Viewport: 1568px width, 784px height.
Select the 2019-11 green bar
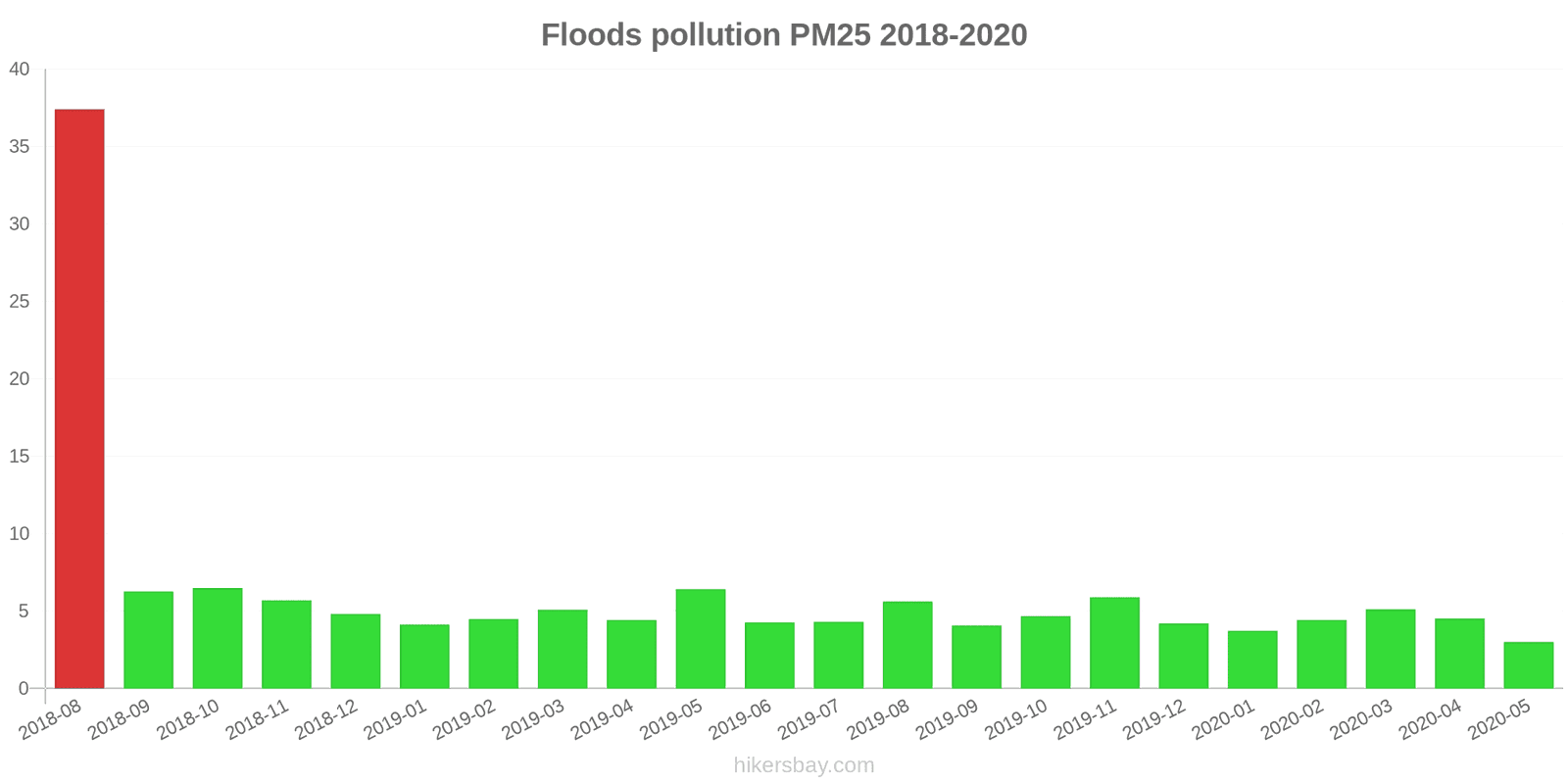click(x=1114, y=642)
